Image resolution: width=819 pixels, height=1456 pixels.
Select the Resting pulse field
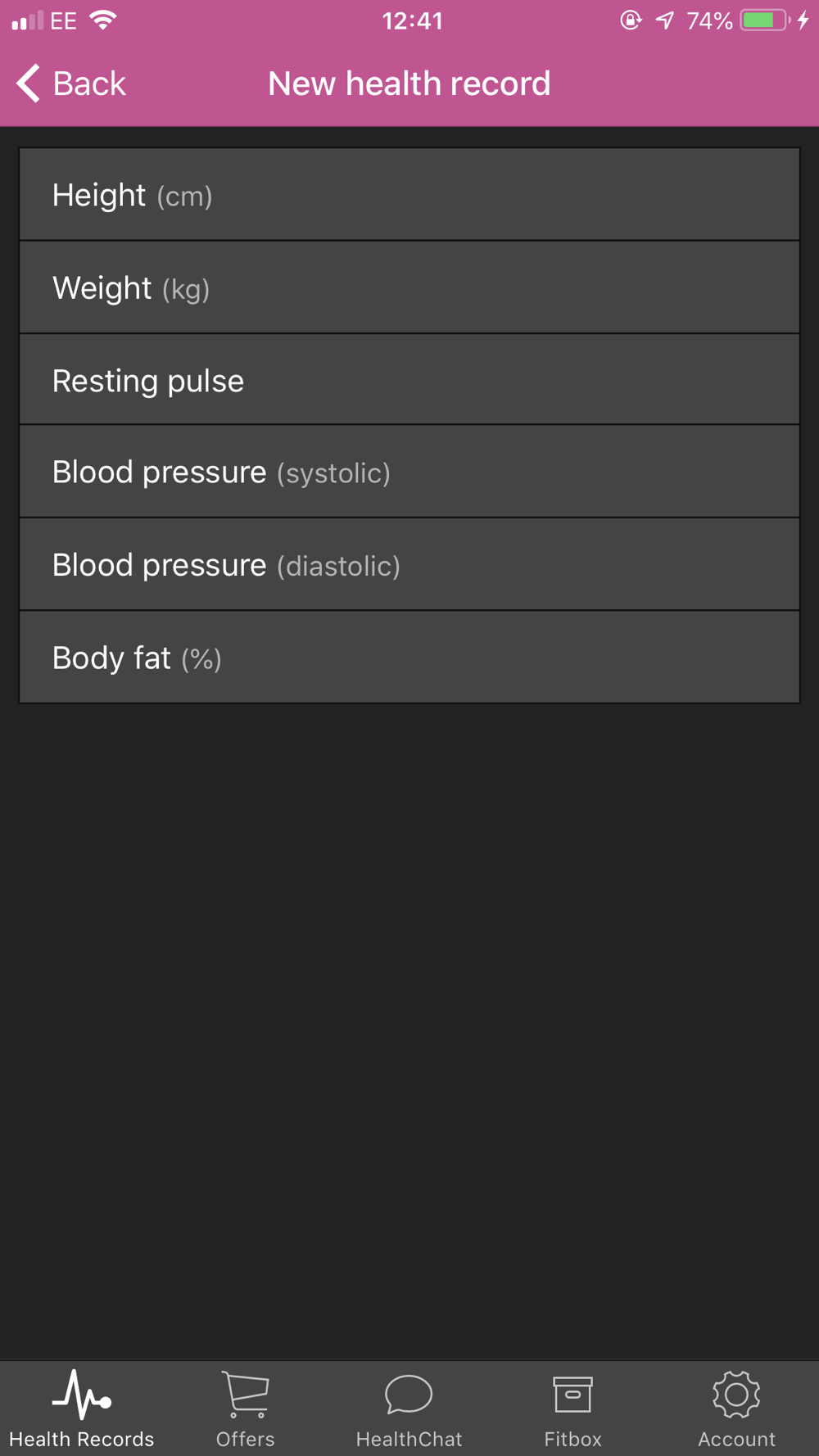click(409, 380)
